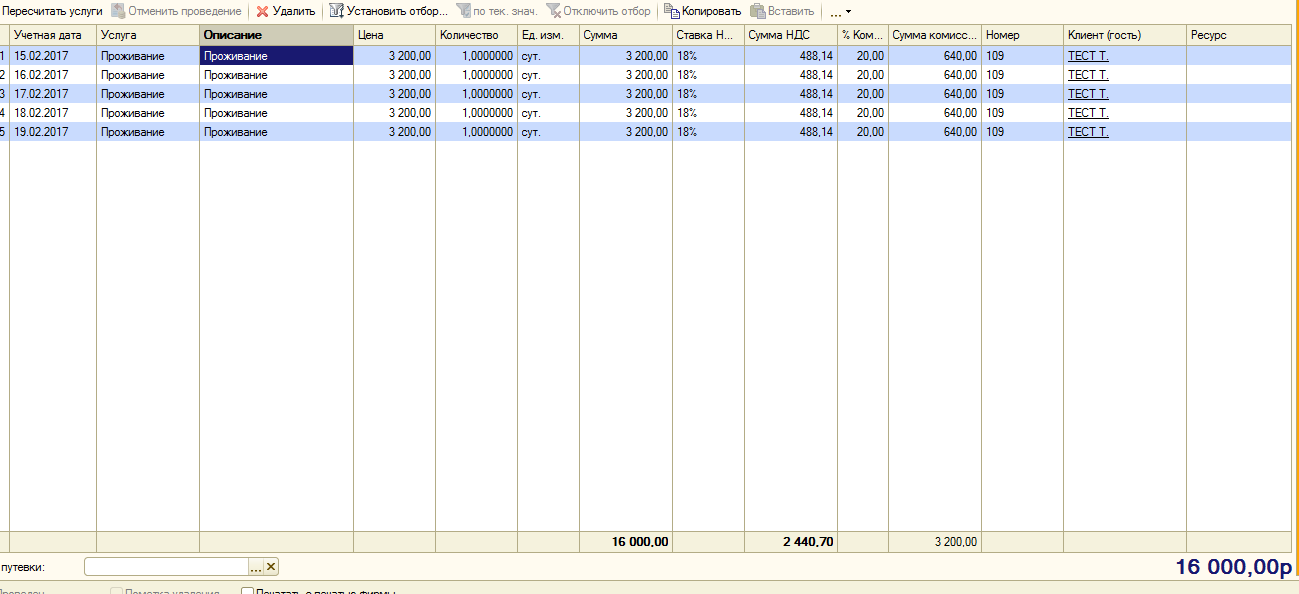Open ТЕСТ Т. guest link for 18.02.2017
Screen dimensions: 1299x594
(x=1088, y=113)
